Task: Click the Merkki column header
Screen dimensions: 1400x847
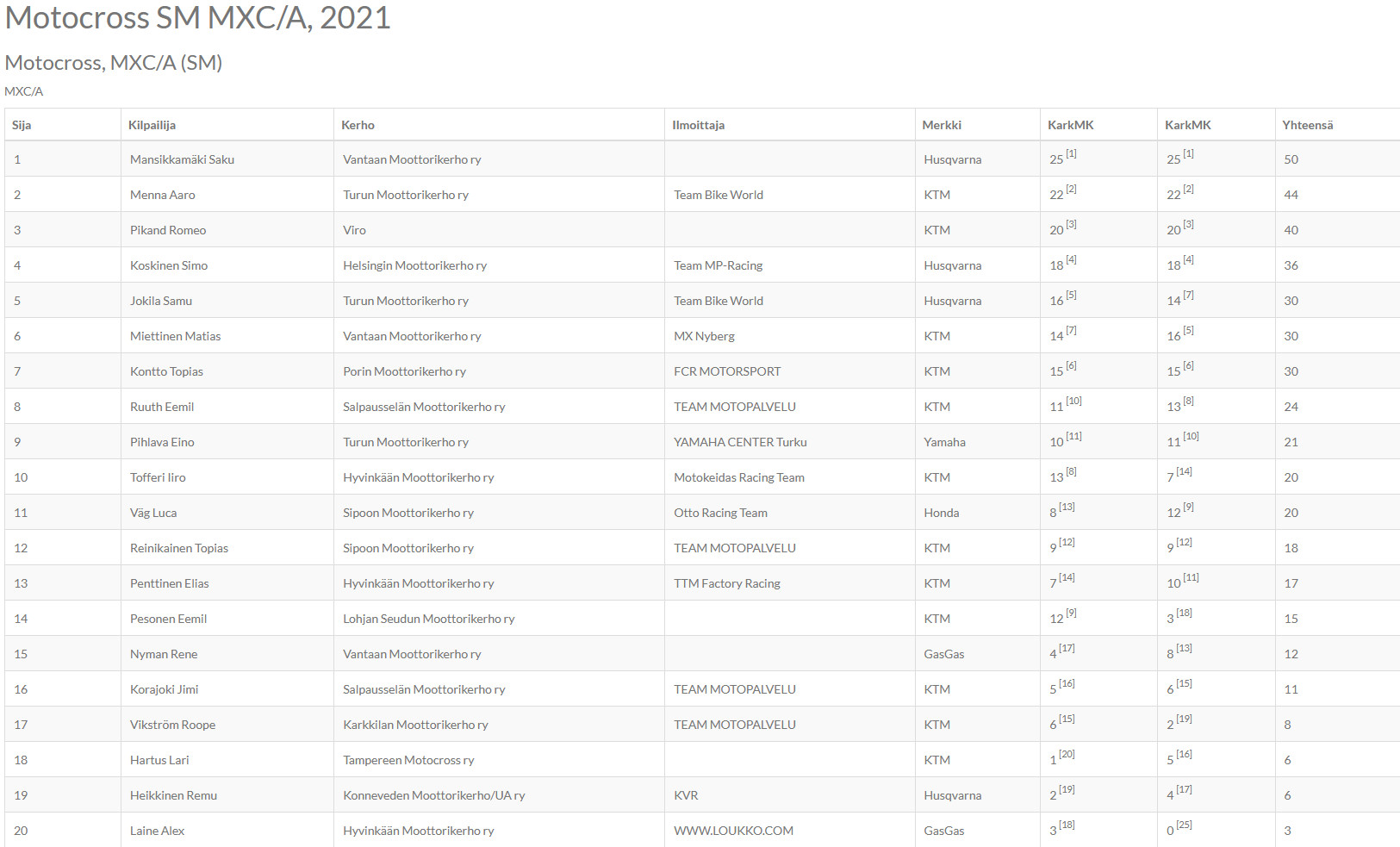Action: [942, 125]
